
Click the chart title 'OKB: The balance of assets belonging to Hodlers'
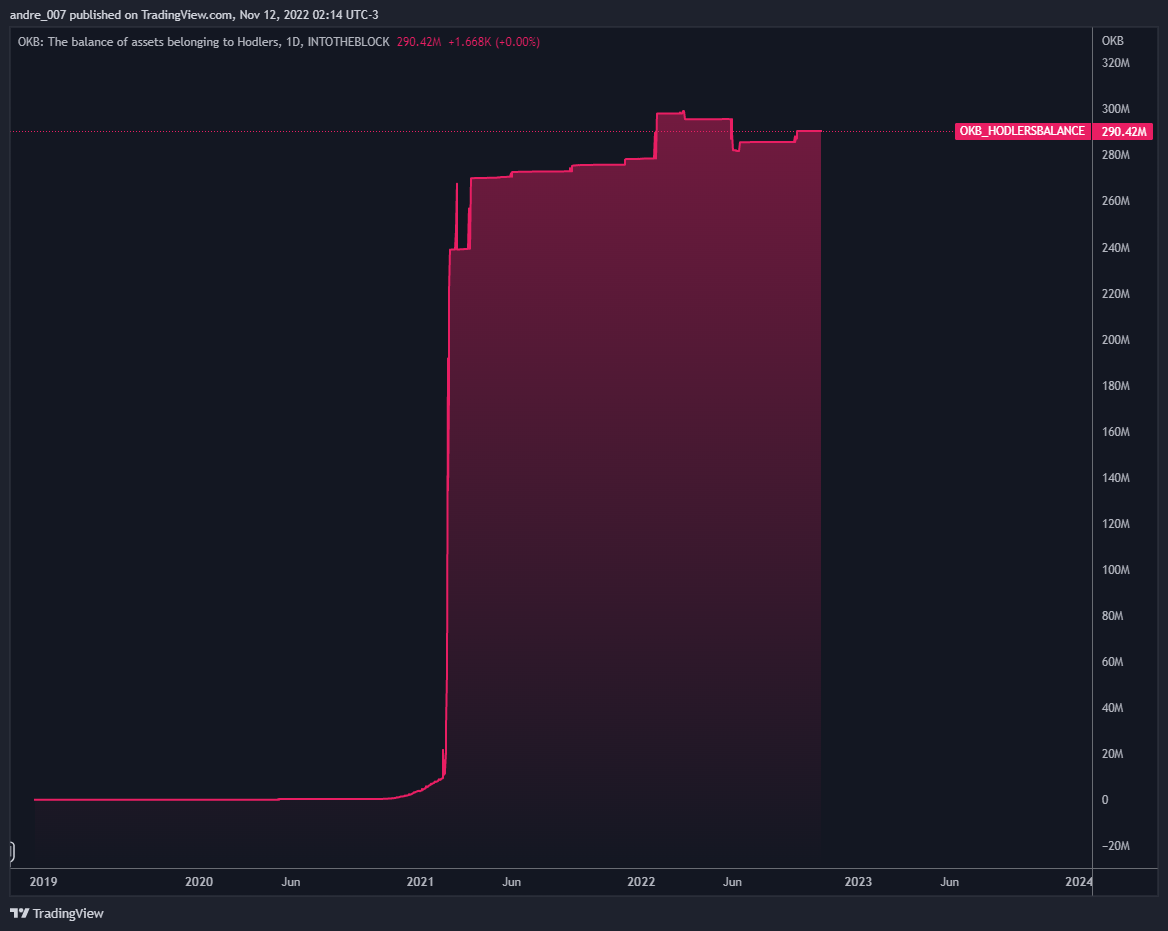pyautogui.click(x=148, y=42)
